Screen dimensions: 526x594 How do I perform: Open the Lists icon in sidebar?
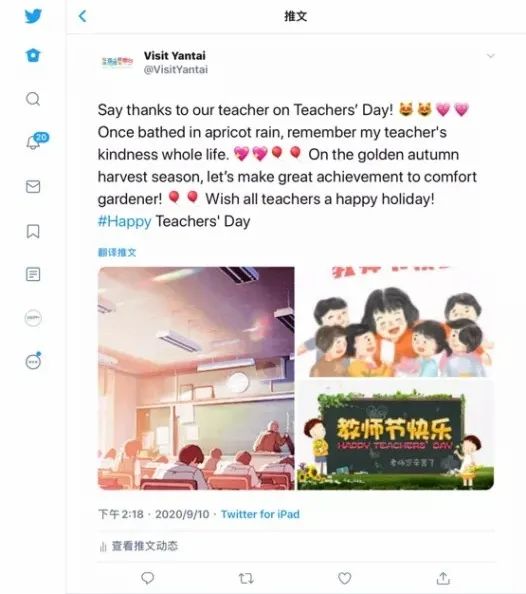tap(33, 274)
